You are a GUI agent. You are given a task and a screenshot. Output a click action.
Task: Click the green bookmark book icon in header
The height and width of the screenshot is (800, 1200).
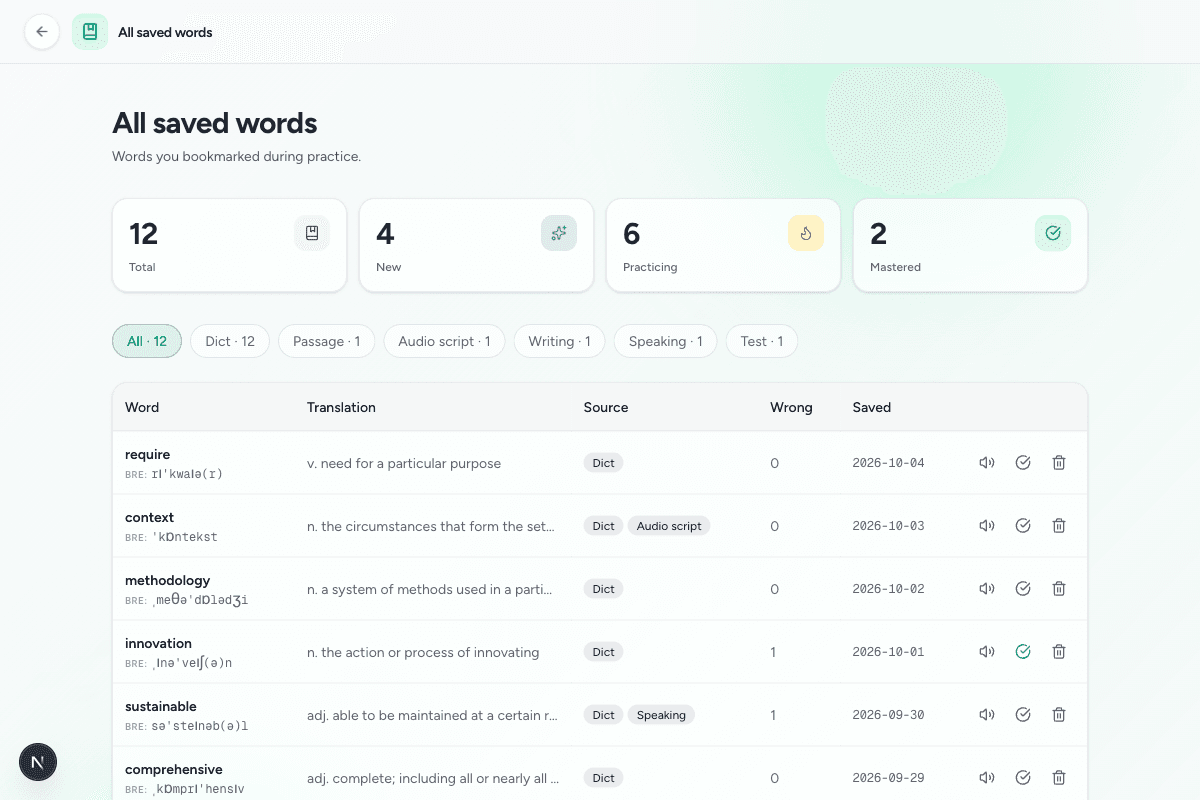point(90,32)
